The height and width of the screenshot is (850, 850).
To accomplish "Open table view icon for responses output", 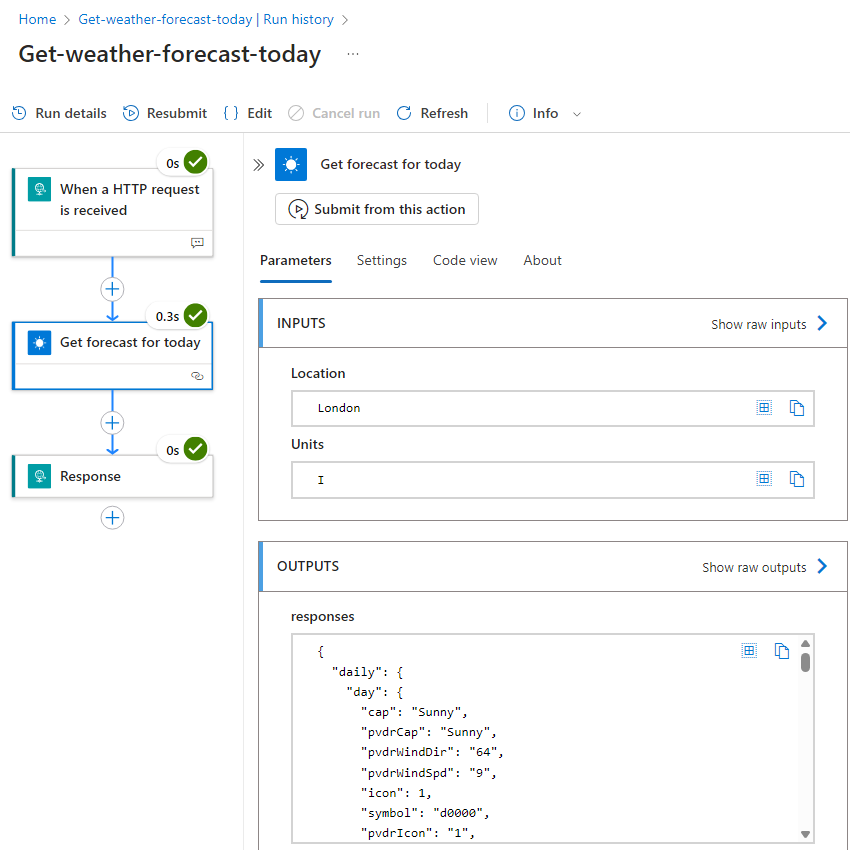I will tap(749, 651).
